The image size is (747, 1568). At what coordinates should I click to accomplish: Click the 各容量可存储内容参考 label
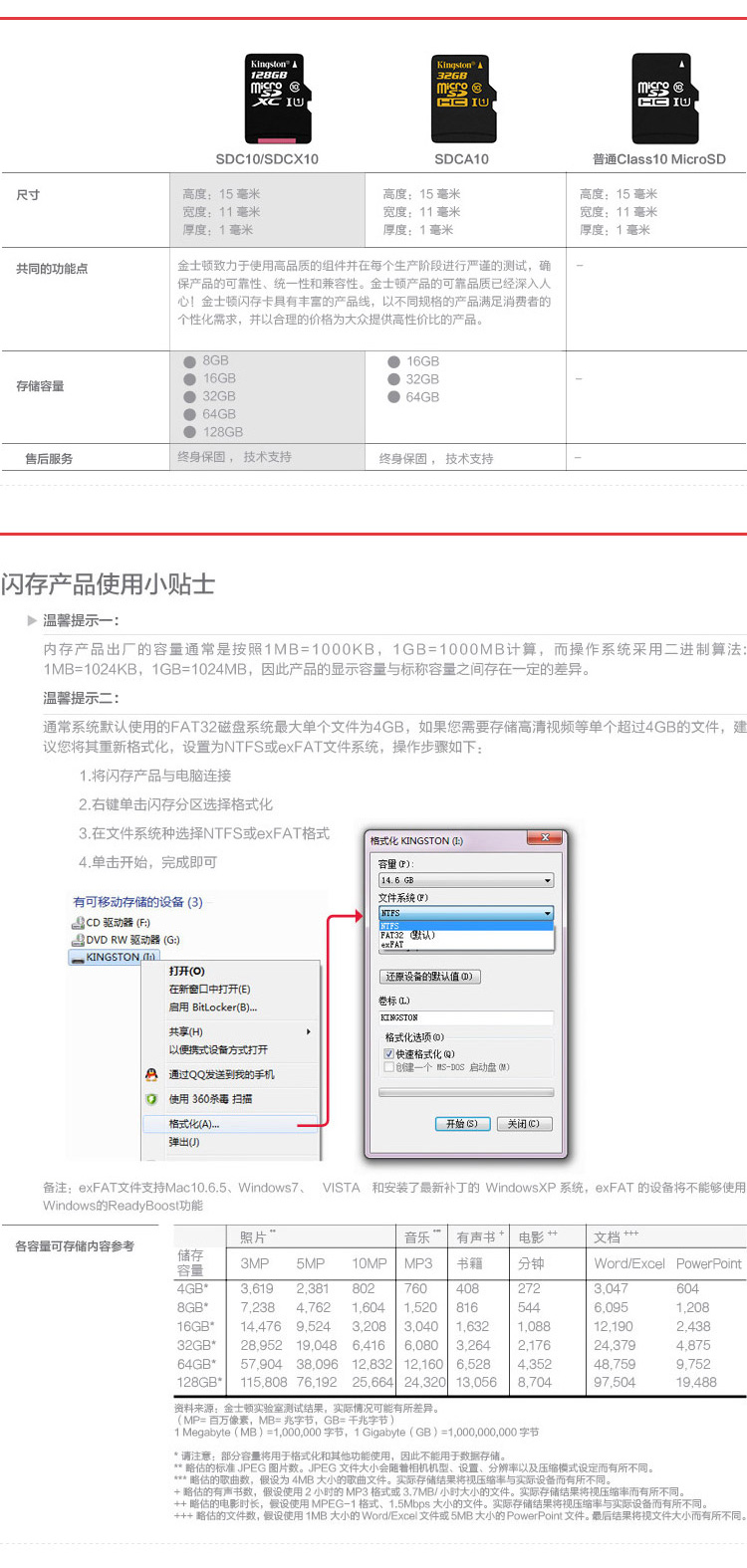point(75,1246)
